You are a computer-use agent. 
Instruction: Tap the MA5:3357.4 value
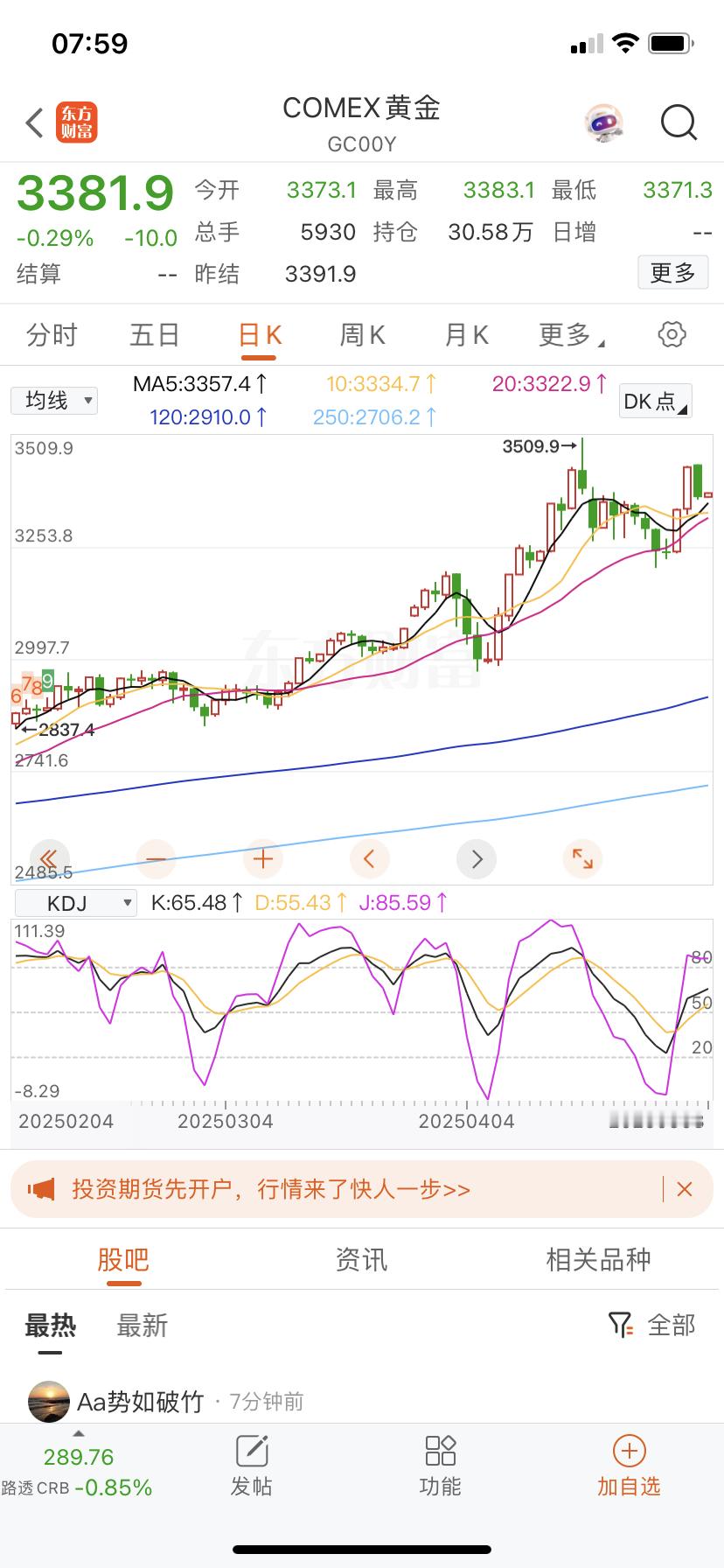(x=200, y=384)
